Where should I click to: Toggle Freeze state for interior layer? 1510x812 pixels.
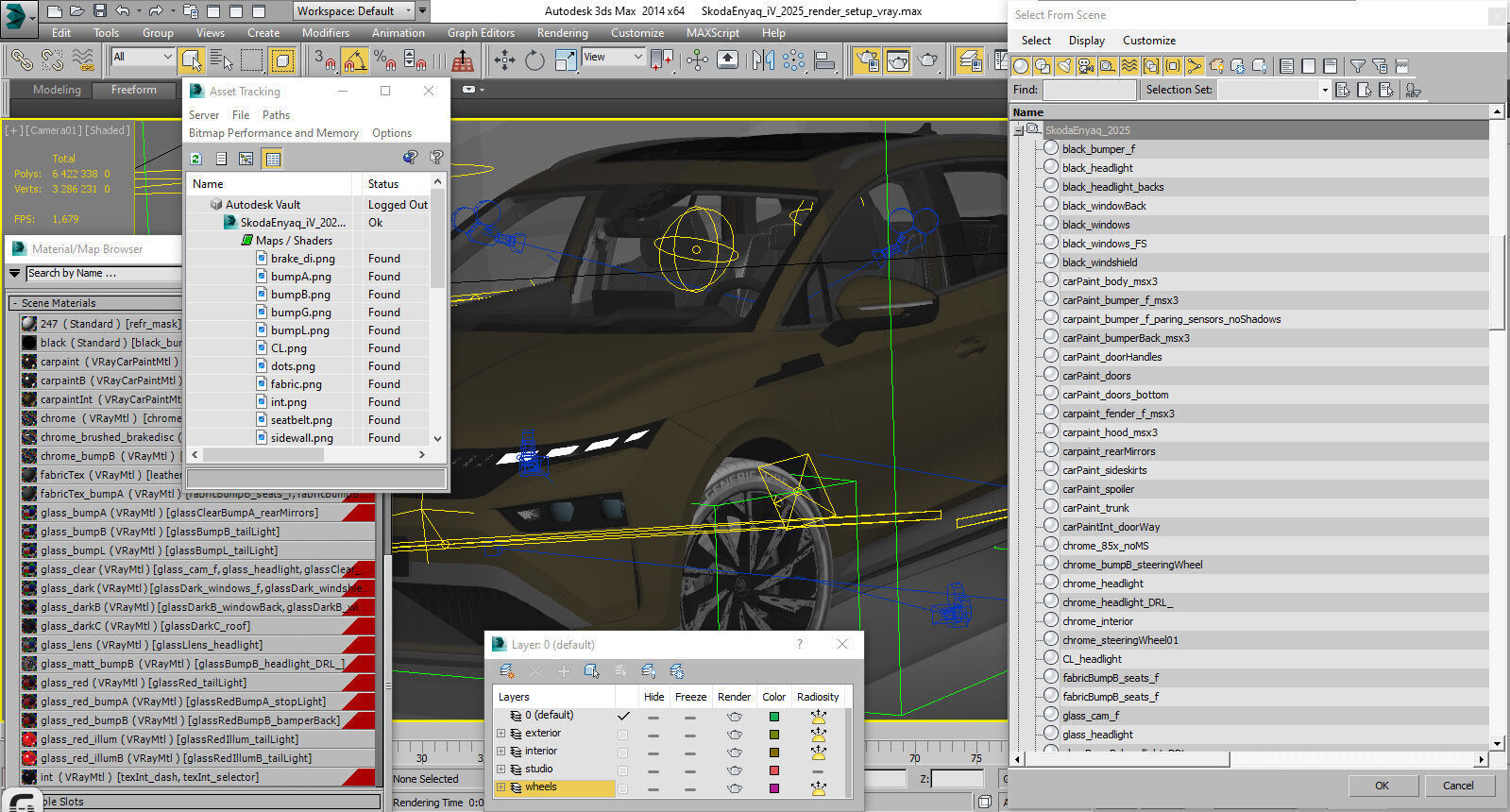690,753
